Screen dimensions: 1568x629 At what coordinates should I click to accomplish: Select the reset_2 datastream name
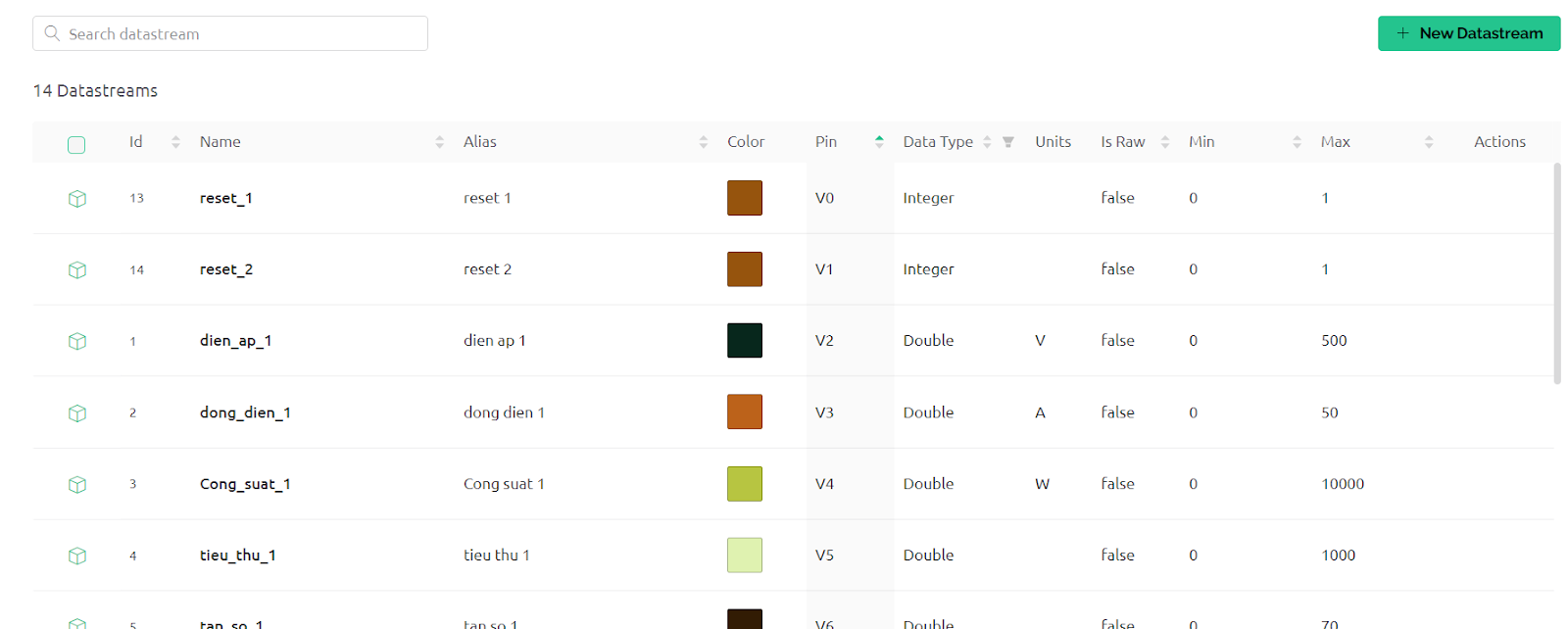(x=226, y=269)
